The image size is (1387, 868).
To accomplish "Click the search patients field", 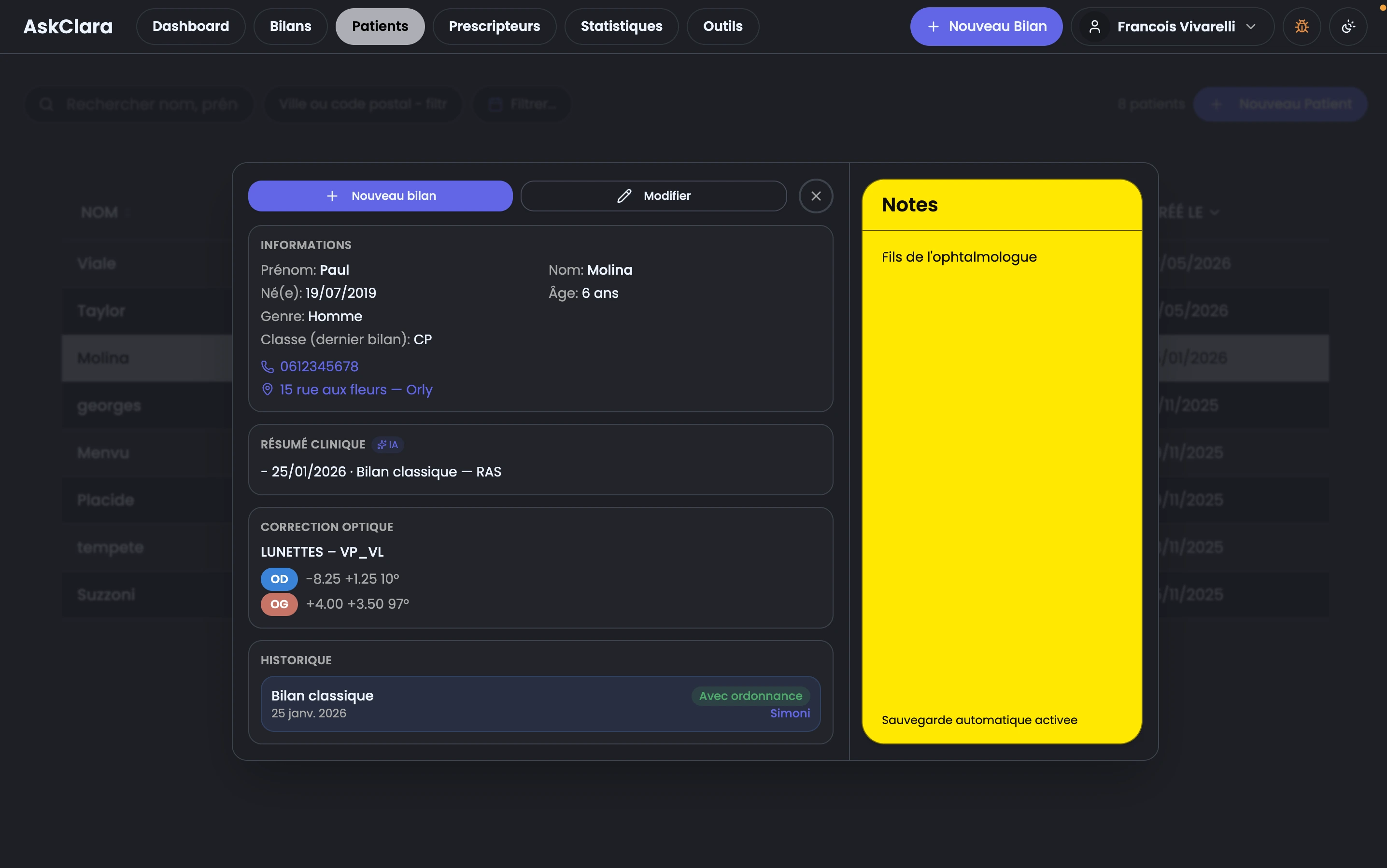I will (x=139, y=104).
